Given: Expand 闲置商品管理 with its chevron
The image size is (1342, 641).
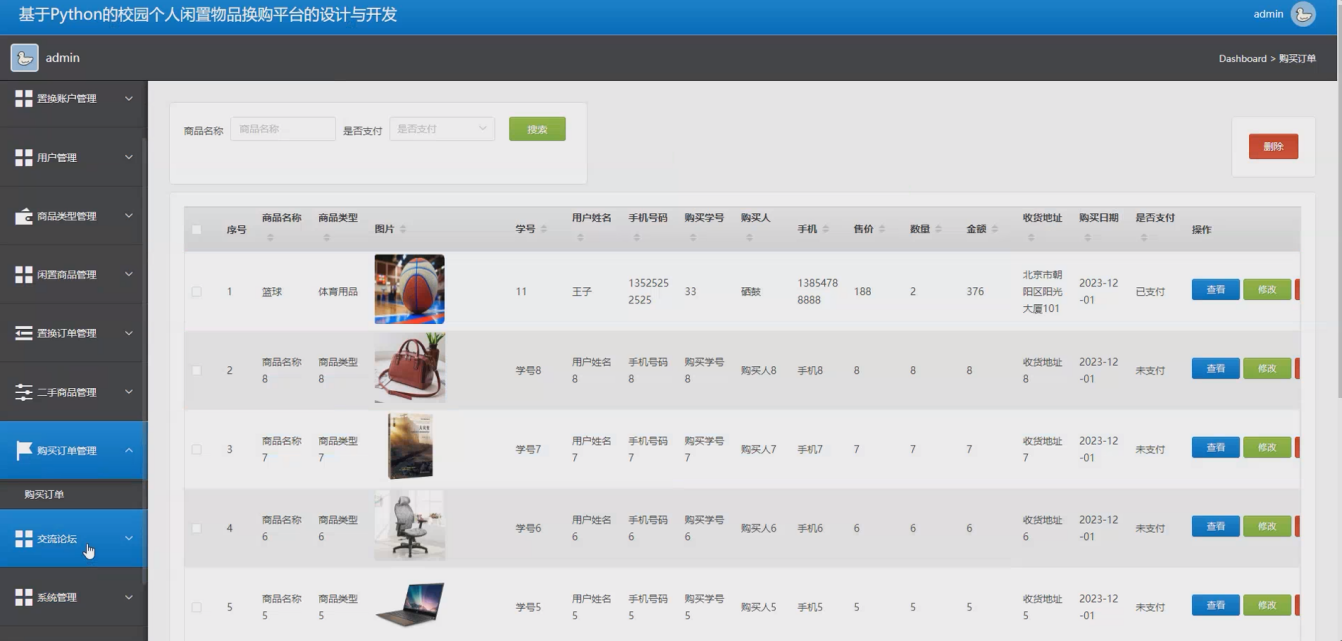Looking at the screenshot, I should (129, 274).
